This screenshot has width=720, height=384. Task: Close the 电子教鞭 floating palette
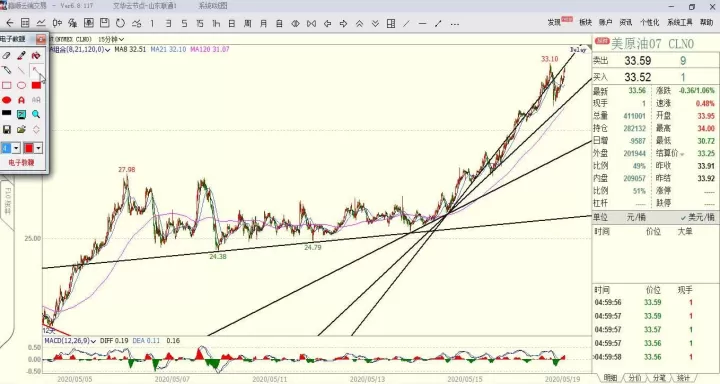(40, 40)
